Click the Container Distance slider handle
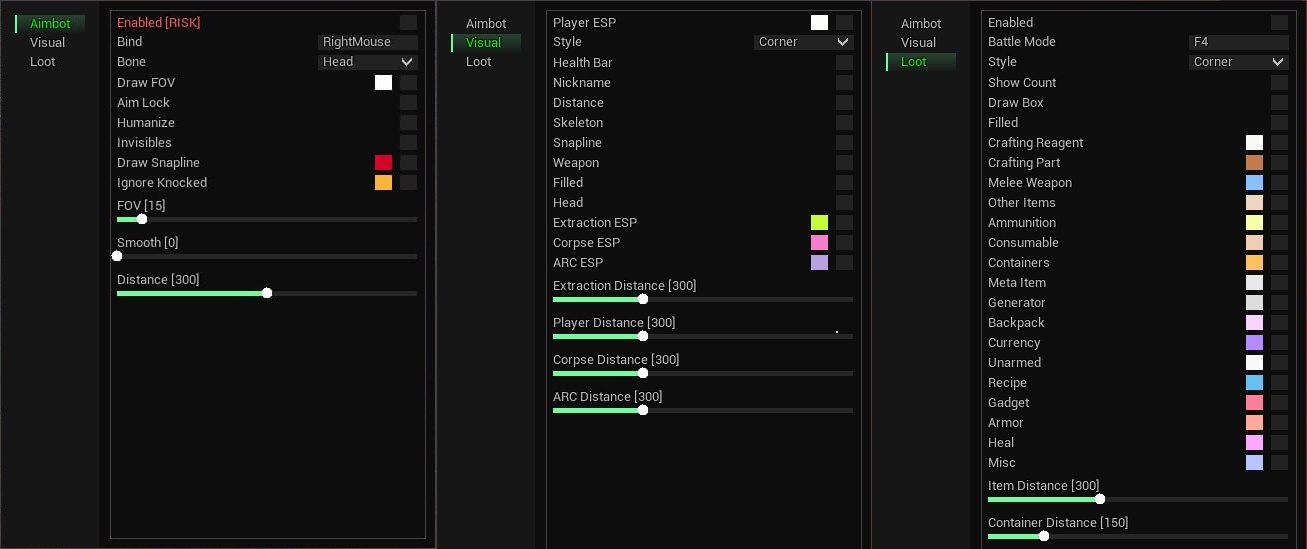This screenshot has height=549, width=1307. 1044,536
